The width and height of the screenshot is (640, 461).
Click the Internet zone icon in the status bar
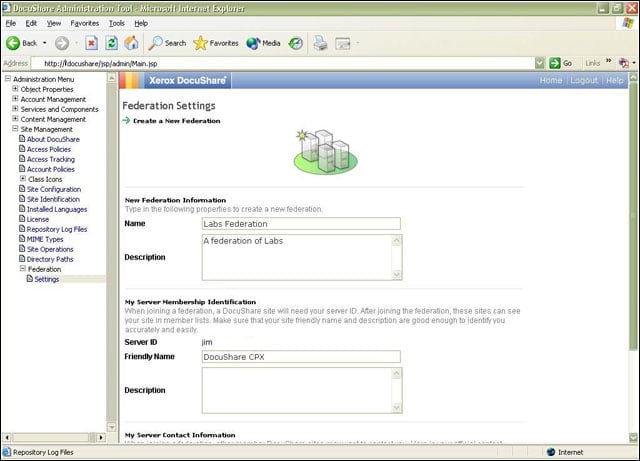[x=551, y=452]
